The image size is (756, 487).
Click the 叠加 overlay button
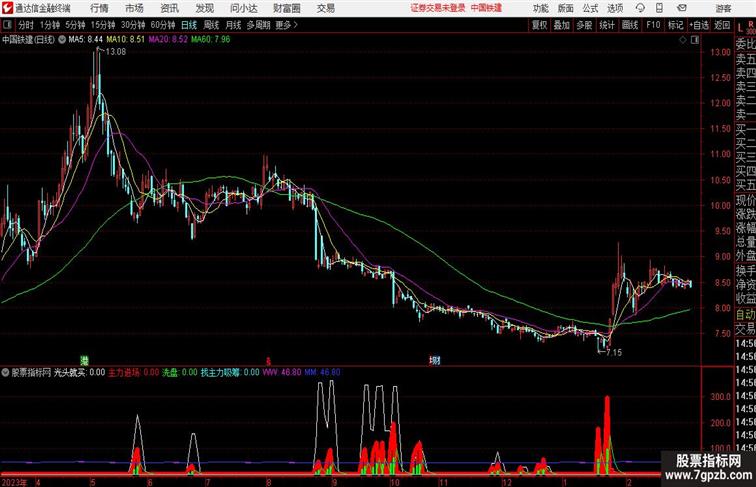pyautogui.click(x=562, y=25)
